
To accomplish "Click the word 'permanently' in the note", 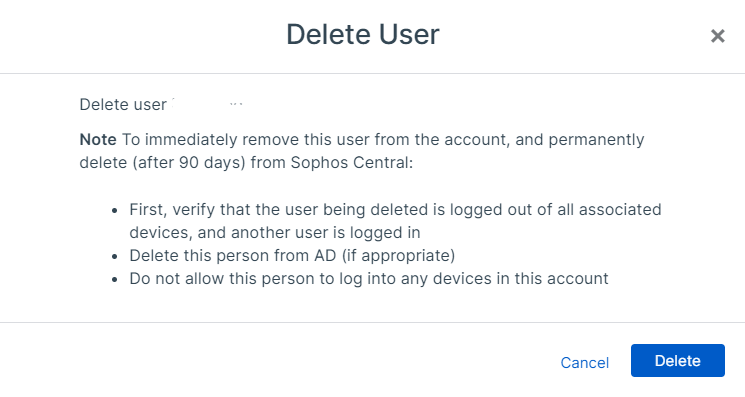I will 596,140.
